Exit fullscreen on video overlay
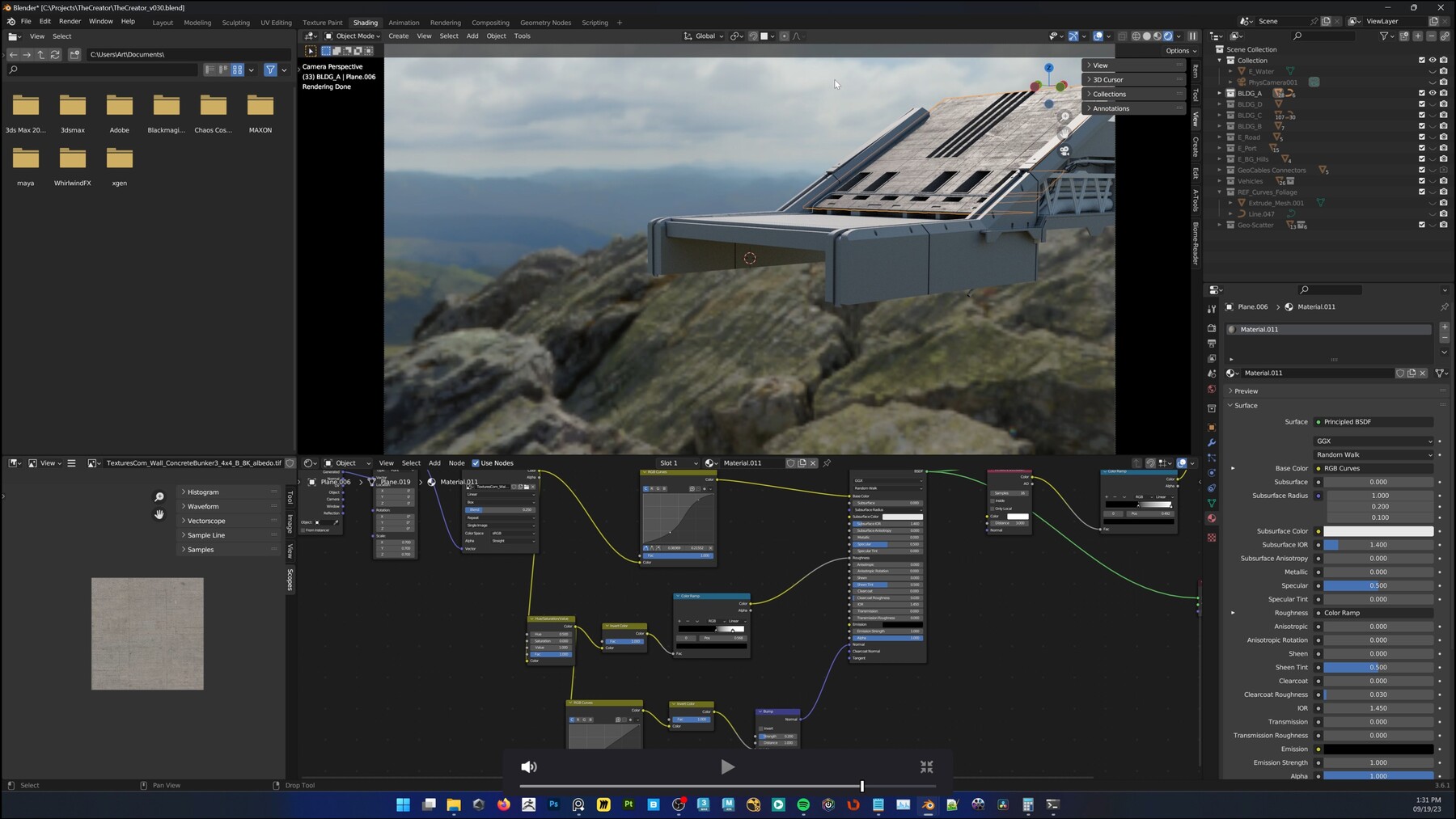The image size is (1456, 819). point(926,767)
